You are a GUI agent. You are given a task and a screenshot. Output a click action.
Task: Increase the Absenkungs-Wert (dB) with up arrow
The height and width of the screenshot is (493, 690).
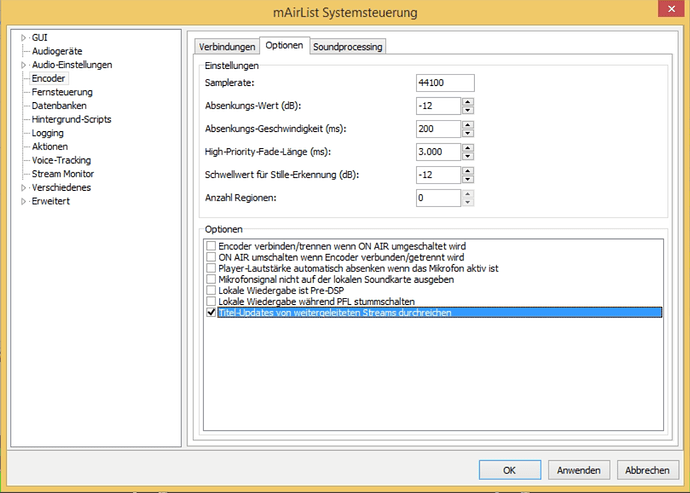(x=467, y=101)
